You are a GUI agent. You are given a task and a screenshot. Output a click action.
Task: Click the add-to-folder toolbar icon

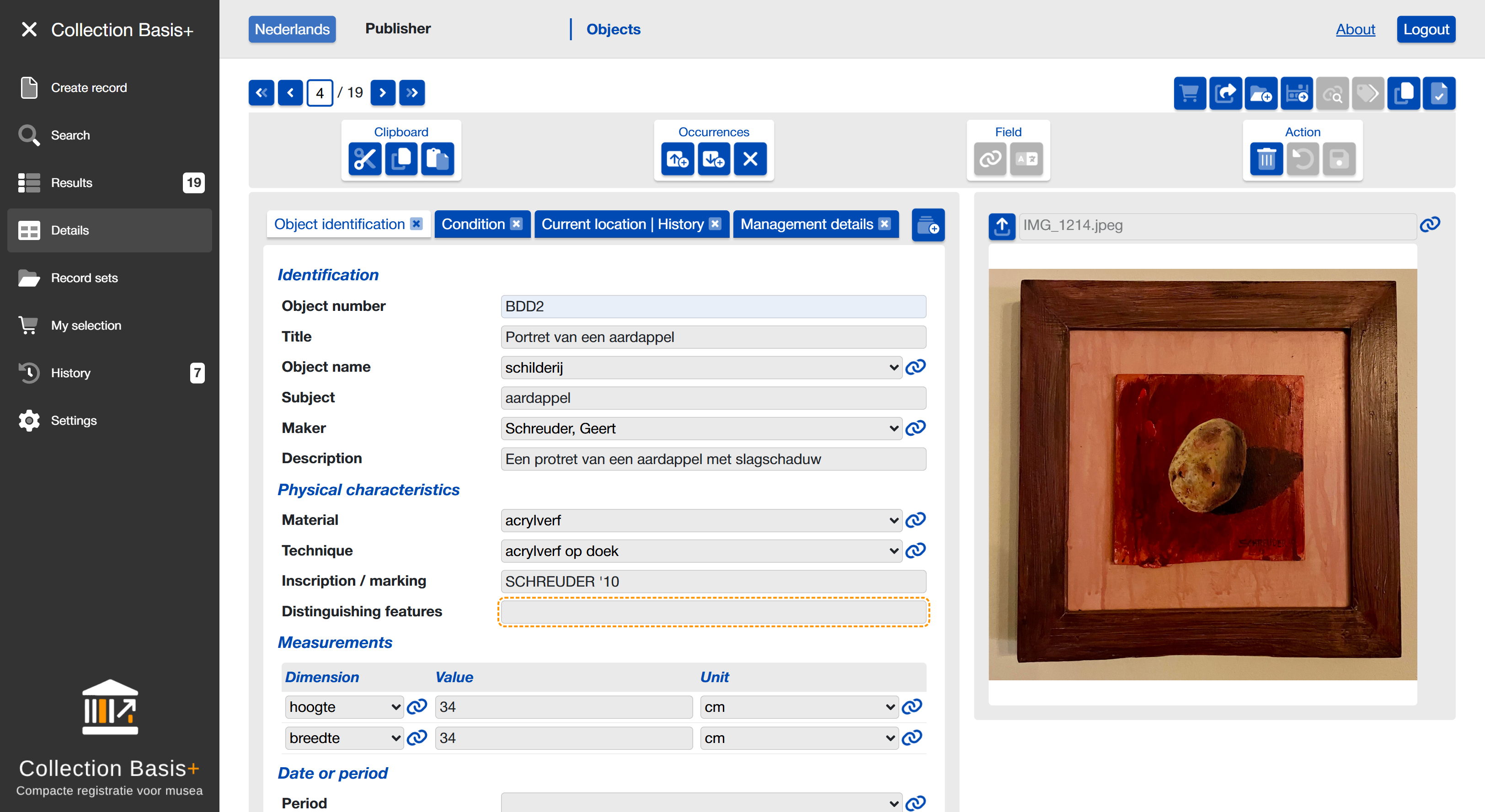click(1261, 93)
